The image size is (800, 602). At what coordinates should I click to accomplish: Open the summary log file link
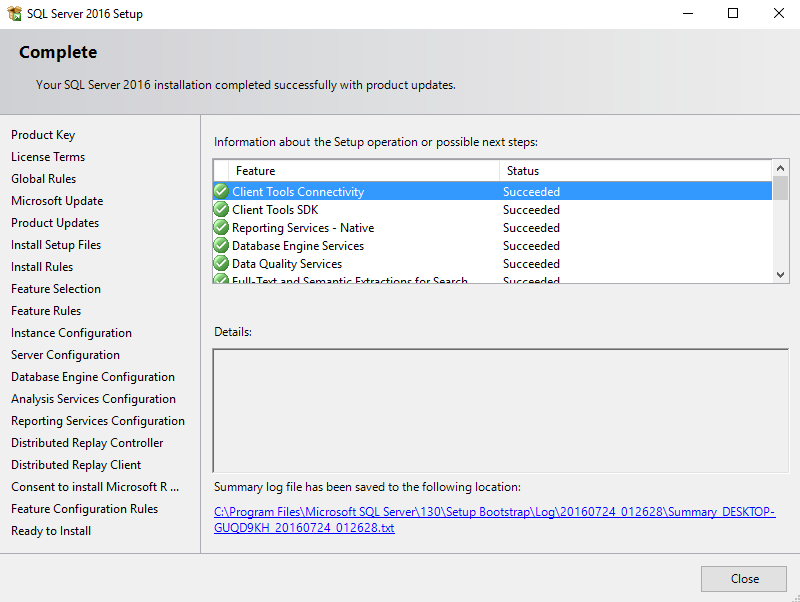[494, 512]
